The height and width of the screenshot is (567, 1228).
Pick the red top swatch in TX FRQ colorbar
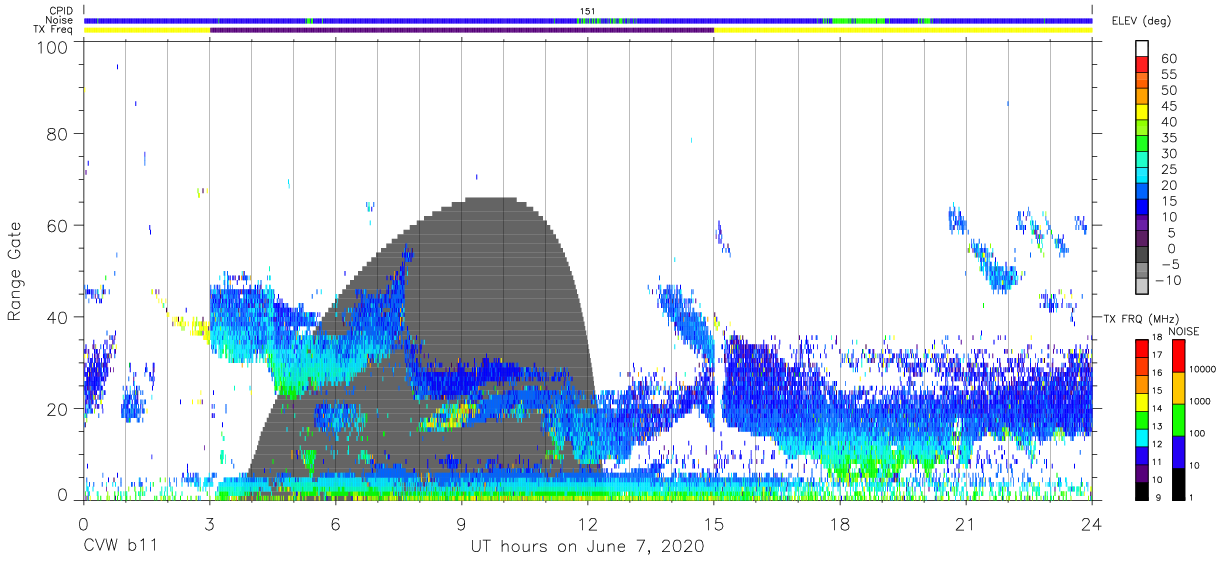(x=1143, y=349)
